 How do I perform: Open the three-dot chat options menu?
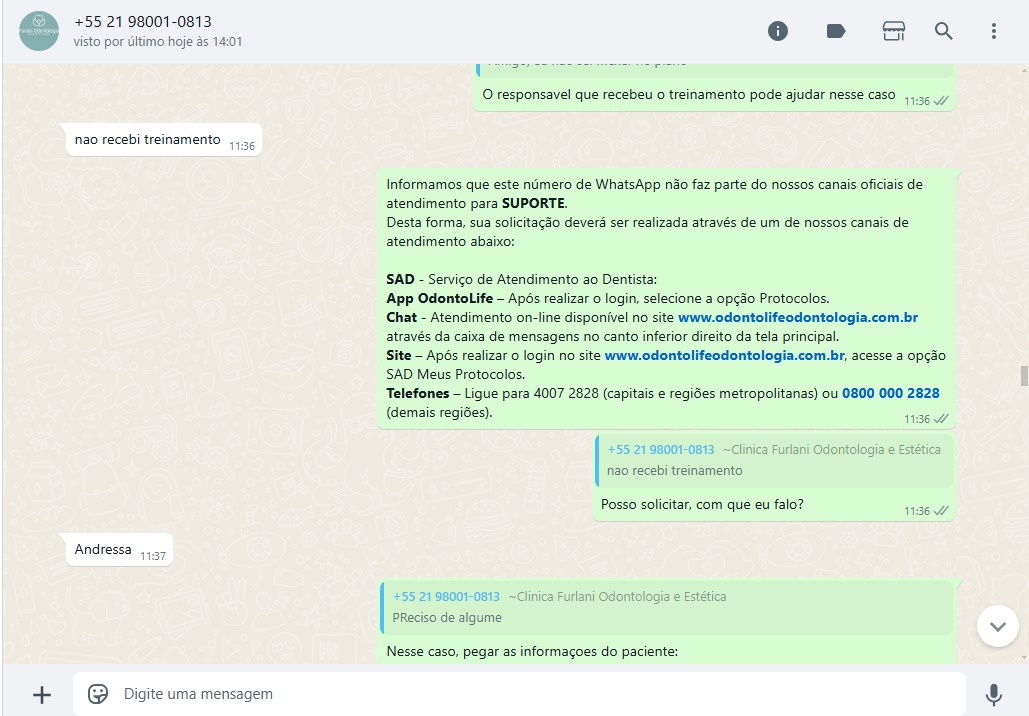point(993,31)
